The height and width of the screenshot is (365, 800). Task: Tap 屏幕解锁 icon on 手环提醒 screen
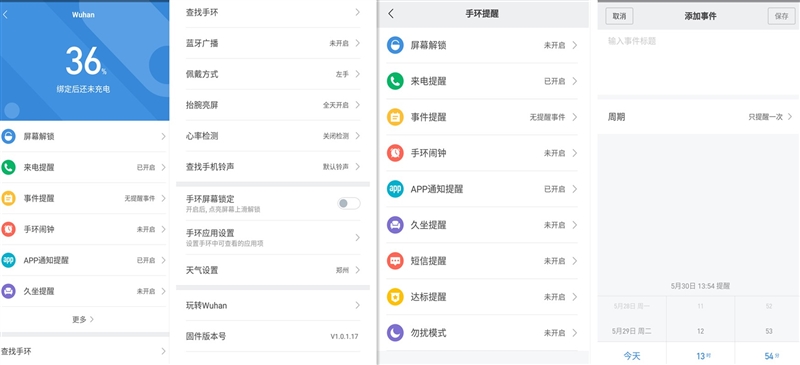[395, 45]
